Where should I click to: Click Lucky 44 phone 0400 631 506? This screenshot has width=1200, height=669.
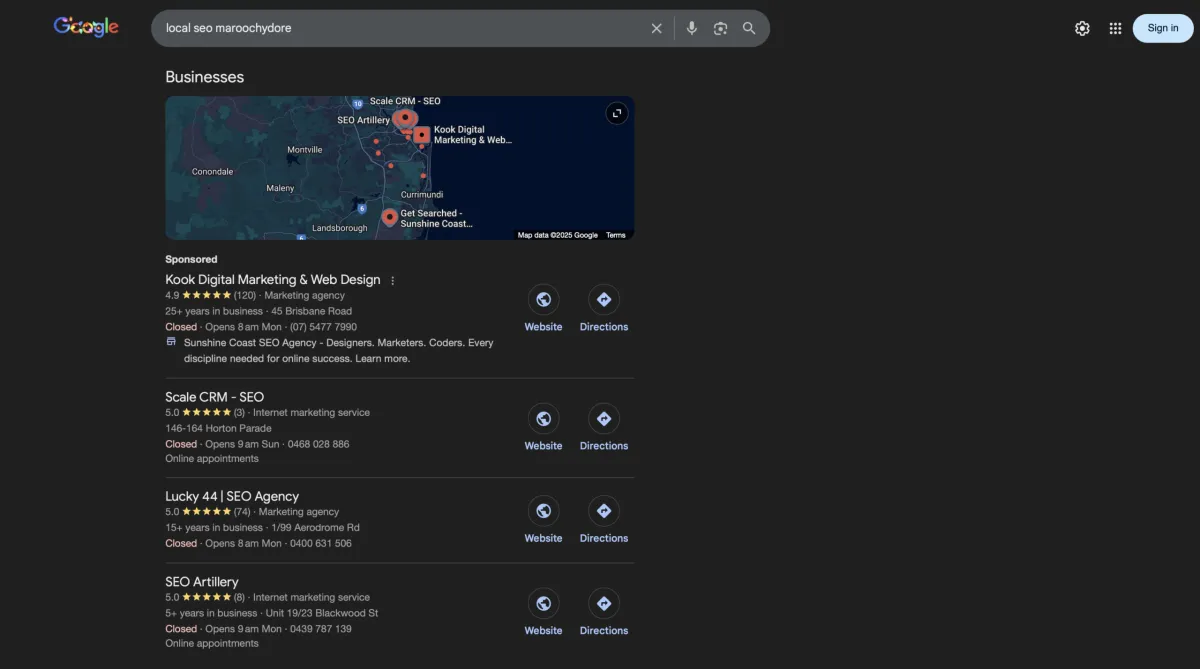point(320,544)
